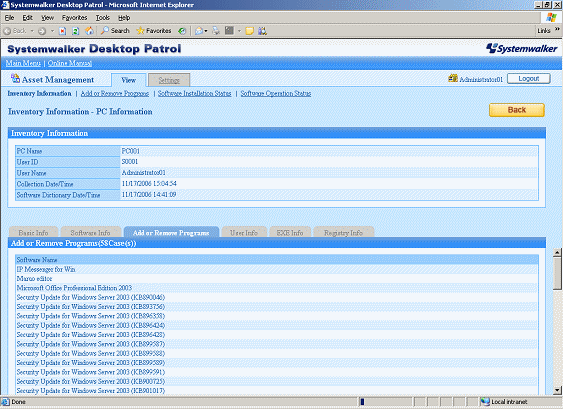This screenshot has width=563, height=409.
Task: Click the IP Messenger for Win row
Action: (276, 269)
